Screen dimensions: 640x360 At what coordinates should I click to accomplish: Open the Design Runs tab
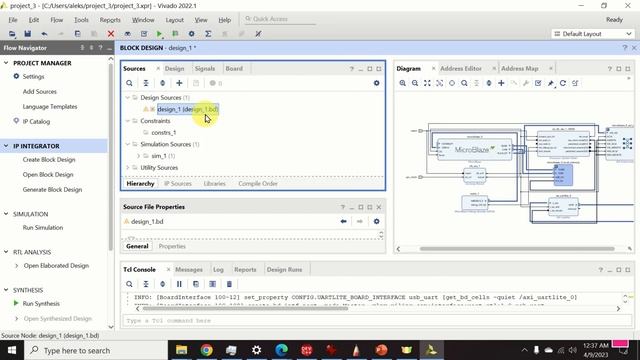click(x=284, y=270)
